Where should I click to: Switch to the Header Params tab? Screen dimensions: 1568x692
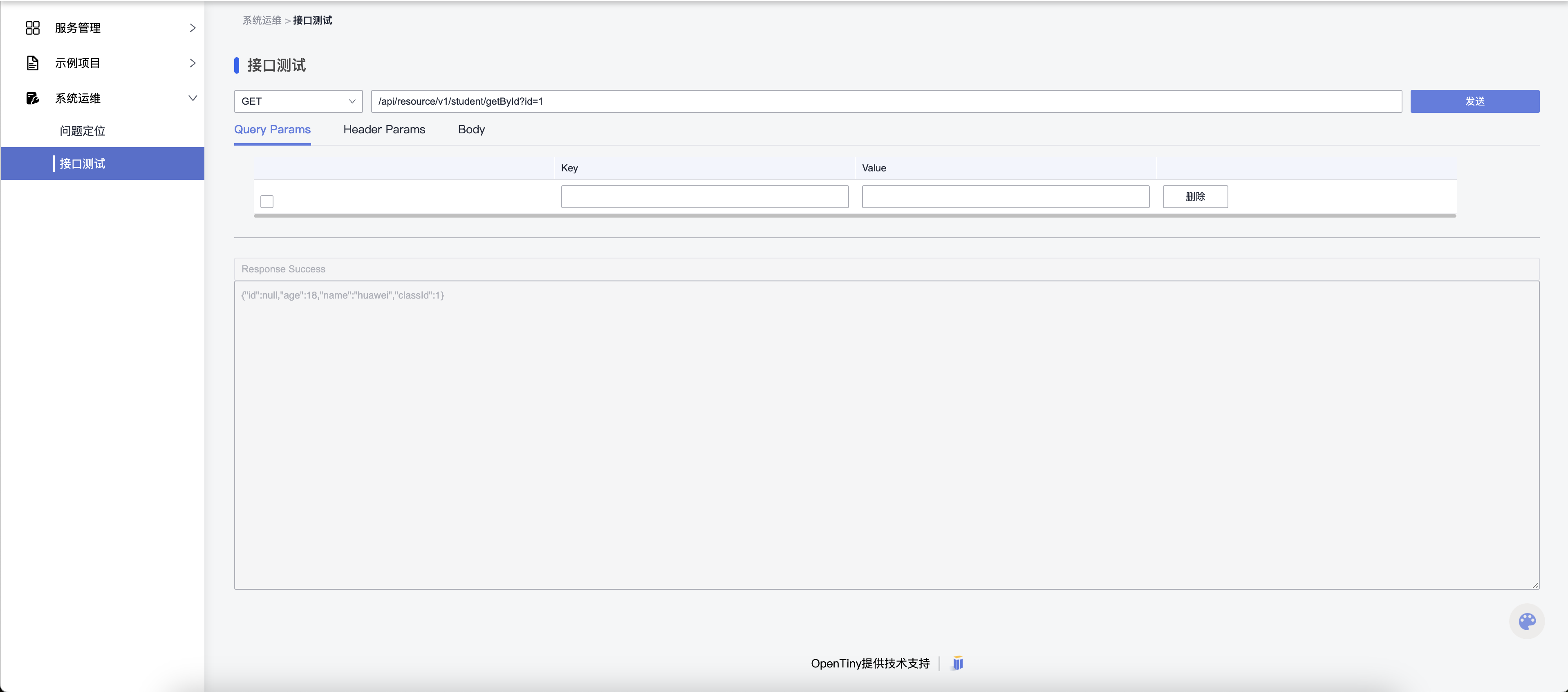[x=384, y=130]
